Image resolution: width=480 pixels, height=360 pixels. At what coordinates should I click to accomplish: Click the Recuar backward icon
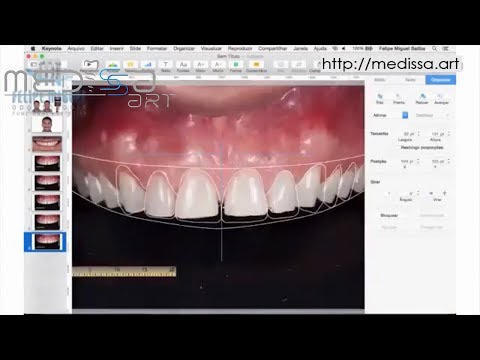click(x=422, y=97)
